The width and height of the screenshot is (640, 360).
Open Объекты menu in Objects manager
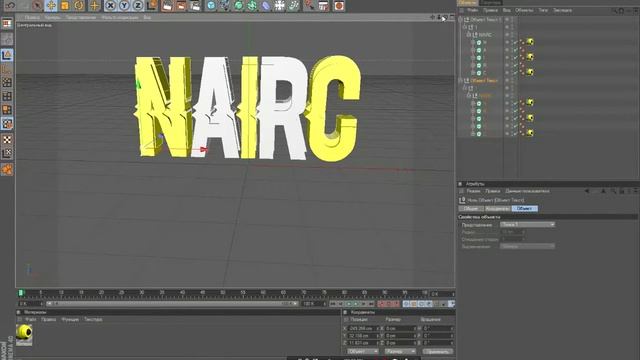pos(524,10)
